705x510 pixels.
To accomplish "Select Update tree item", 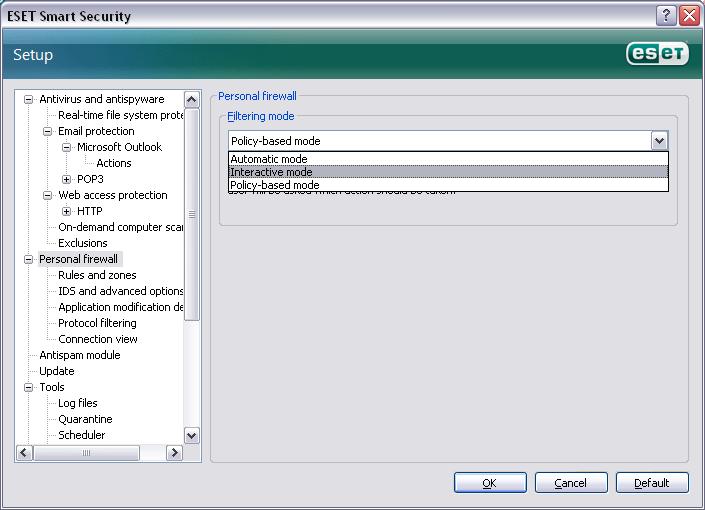I will [x=57, y=371].
